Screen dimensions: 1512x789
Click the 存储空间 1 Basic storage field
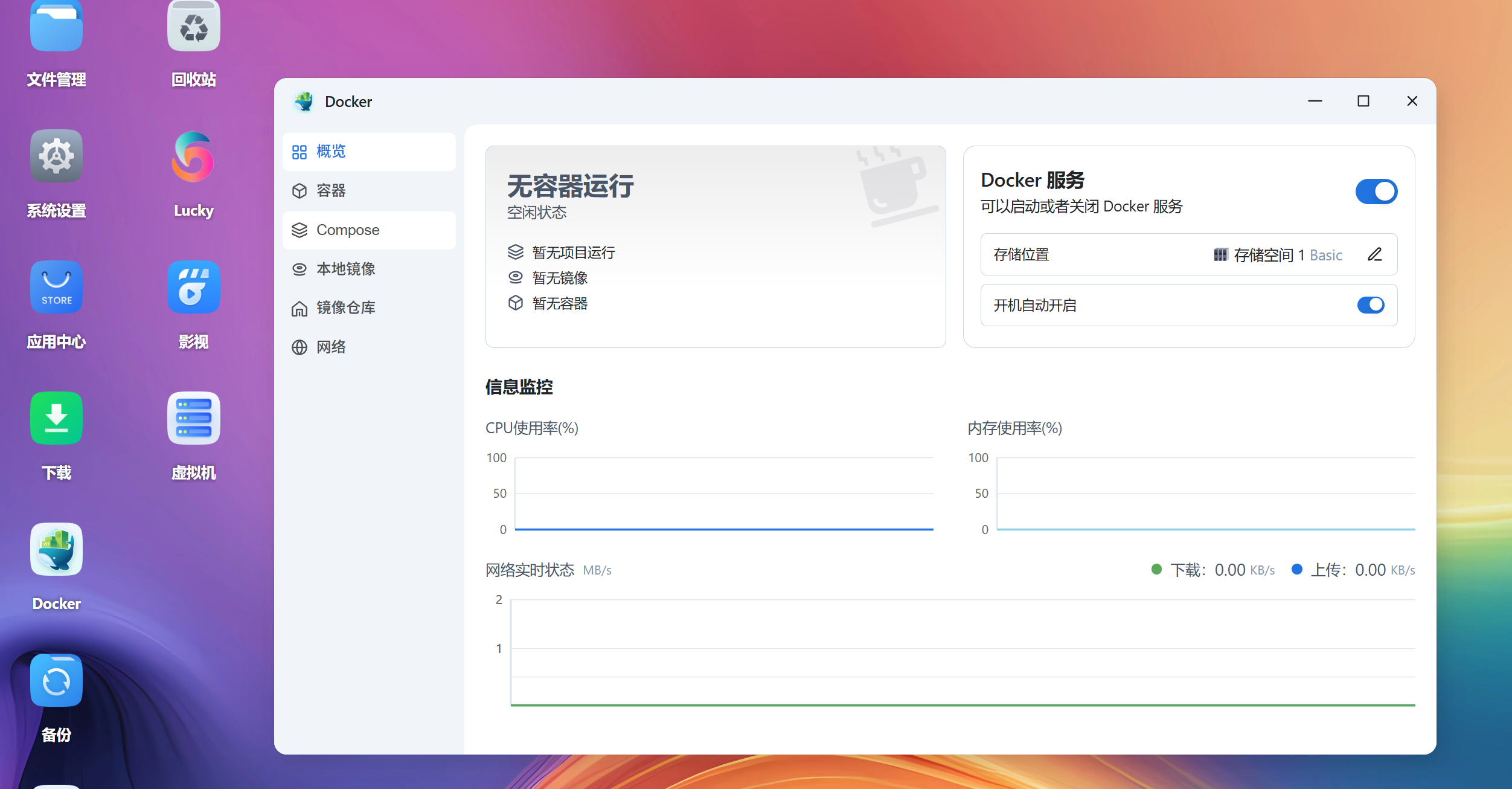(1278, 255)
